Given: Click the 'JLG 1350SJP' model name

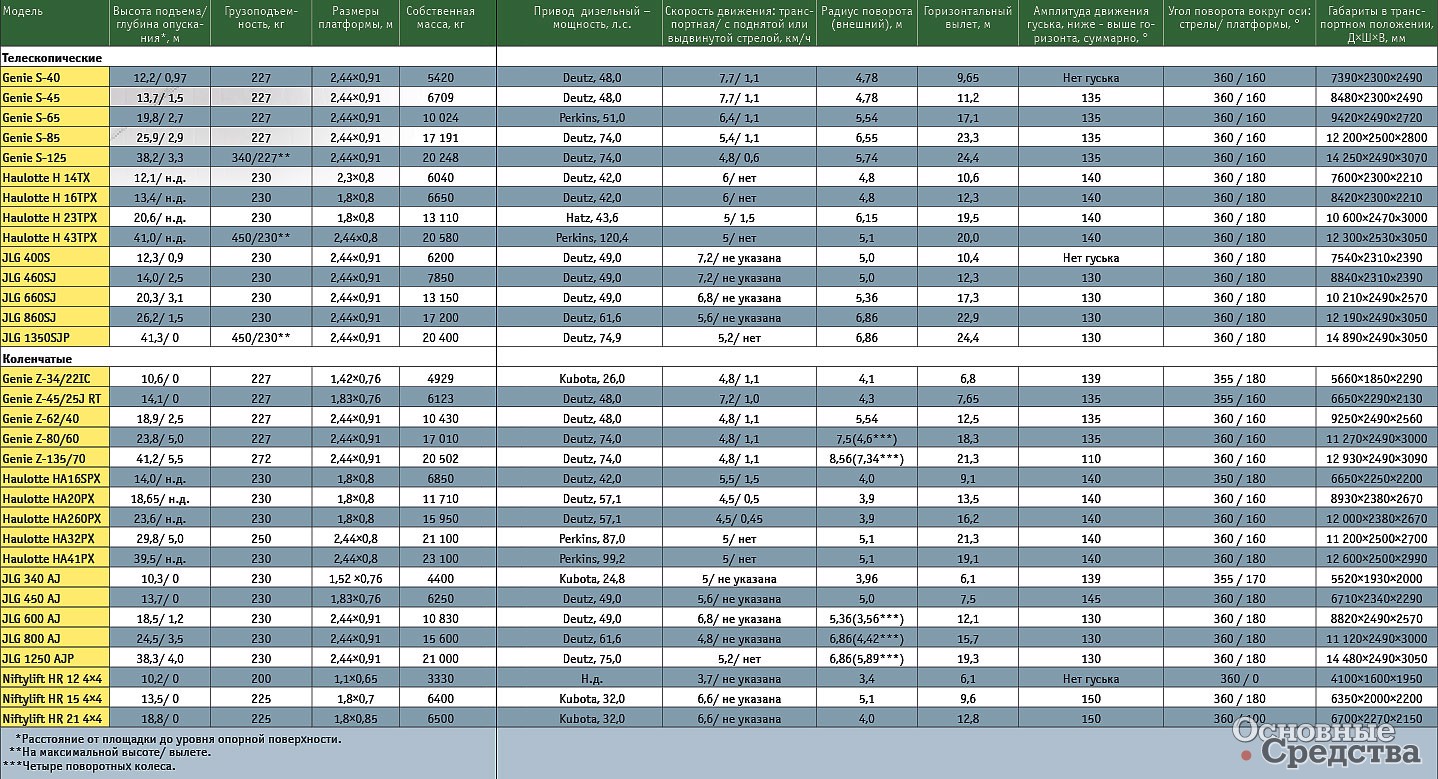Looking at the screenshot, I should [x=36, y=337].
